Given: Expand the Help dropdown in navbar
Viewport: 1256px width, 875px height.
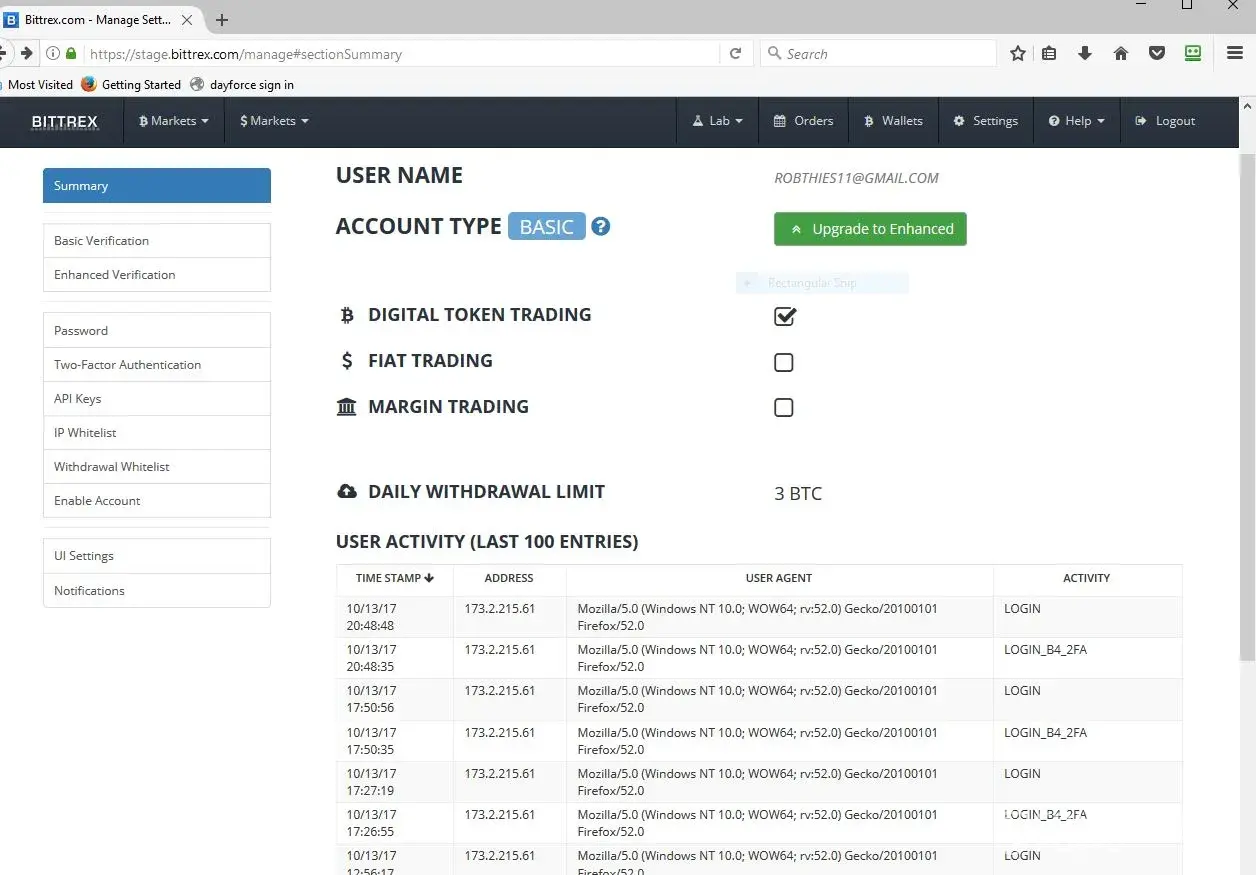Looking at the screenshot, I should [x=1076, y=121].
